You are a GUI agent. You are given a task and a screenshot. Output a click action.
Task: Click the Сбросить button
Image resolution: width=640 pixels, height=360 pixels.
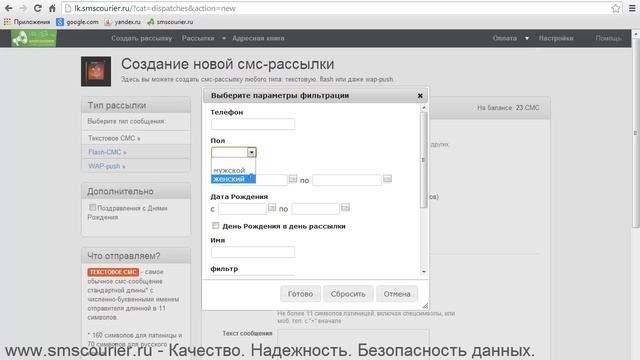click(348, 294)
